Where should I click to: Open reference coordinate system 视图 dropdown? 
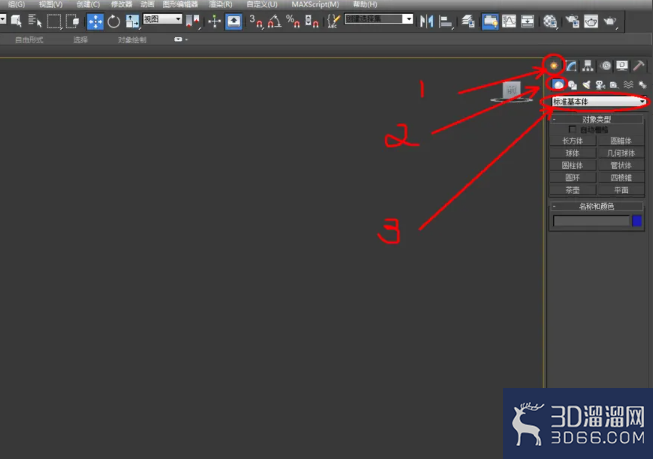click(162, 19)
